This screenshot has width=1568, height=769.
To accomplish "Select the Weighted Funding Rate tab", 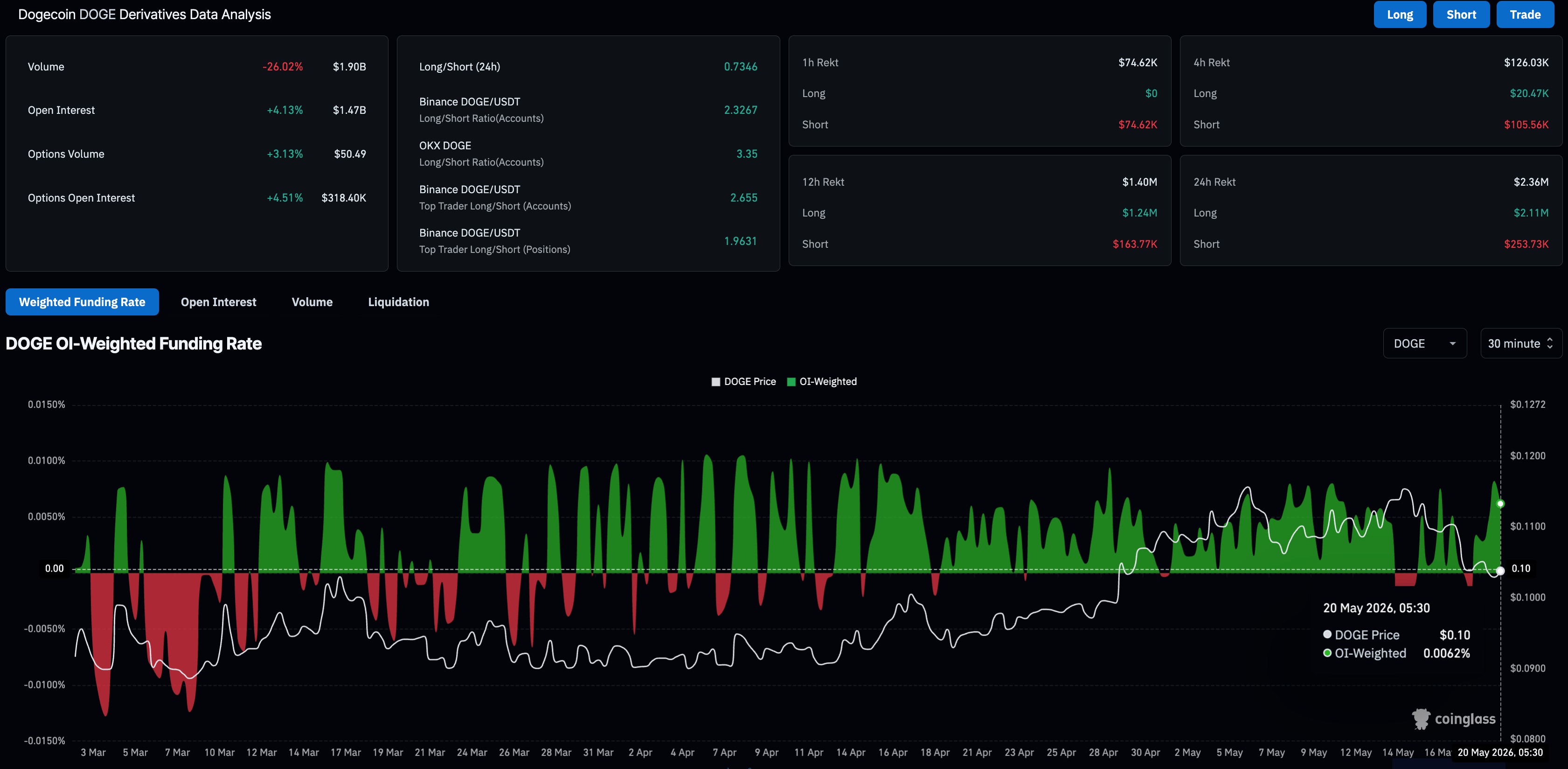I will [x=82, y=302].
